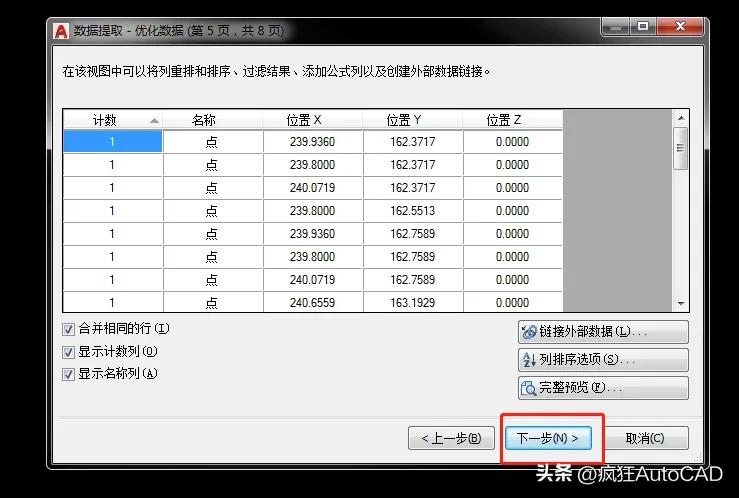Select the highlighted count cell in first row

pos(113,141)
